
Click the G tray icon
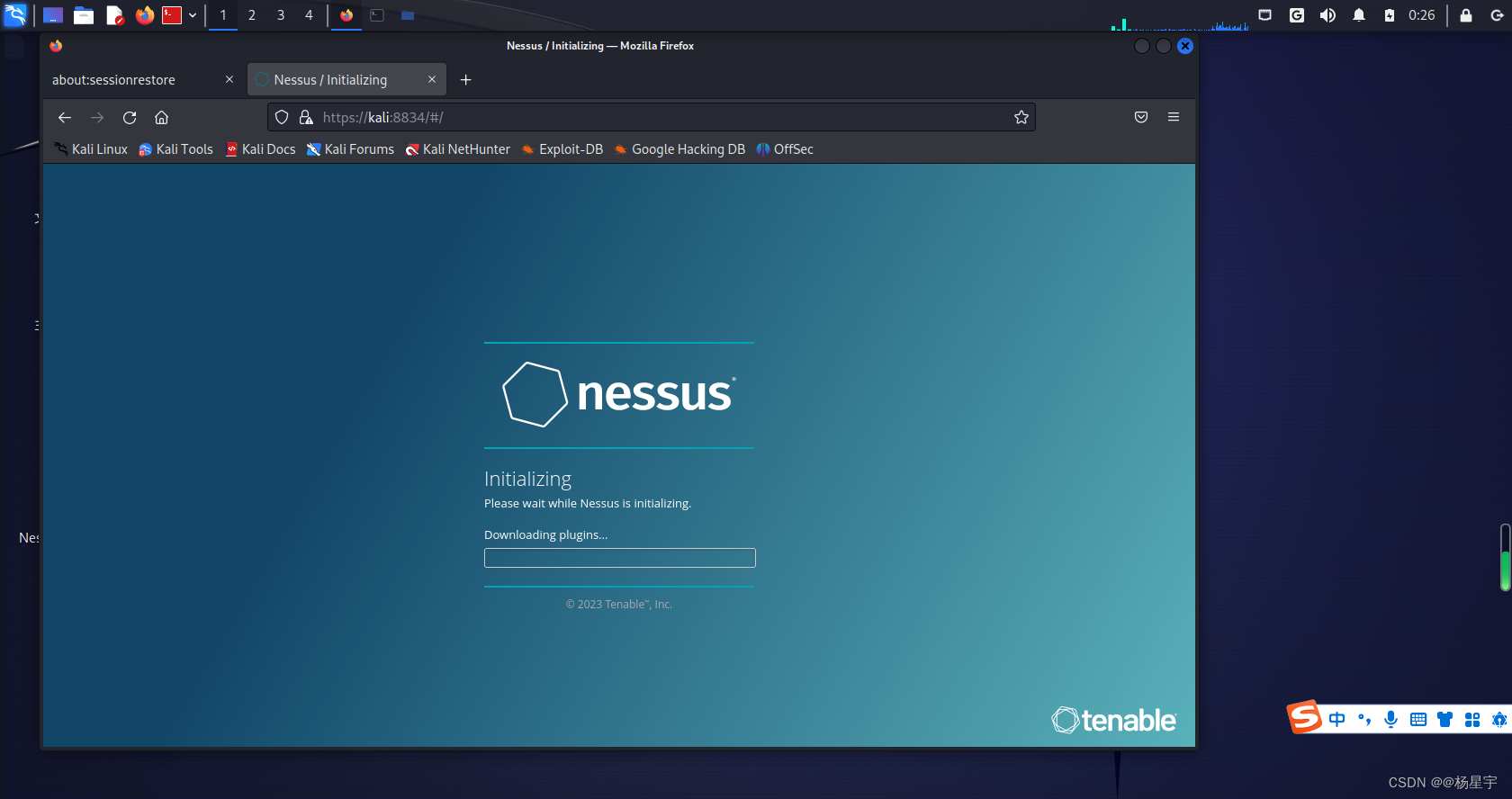click(x=1297, y=15)
